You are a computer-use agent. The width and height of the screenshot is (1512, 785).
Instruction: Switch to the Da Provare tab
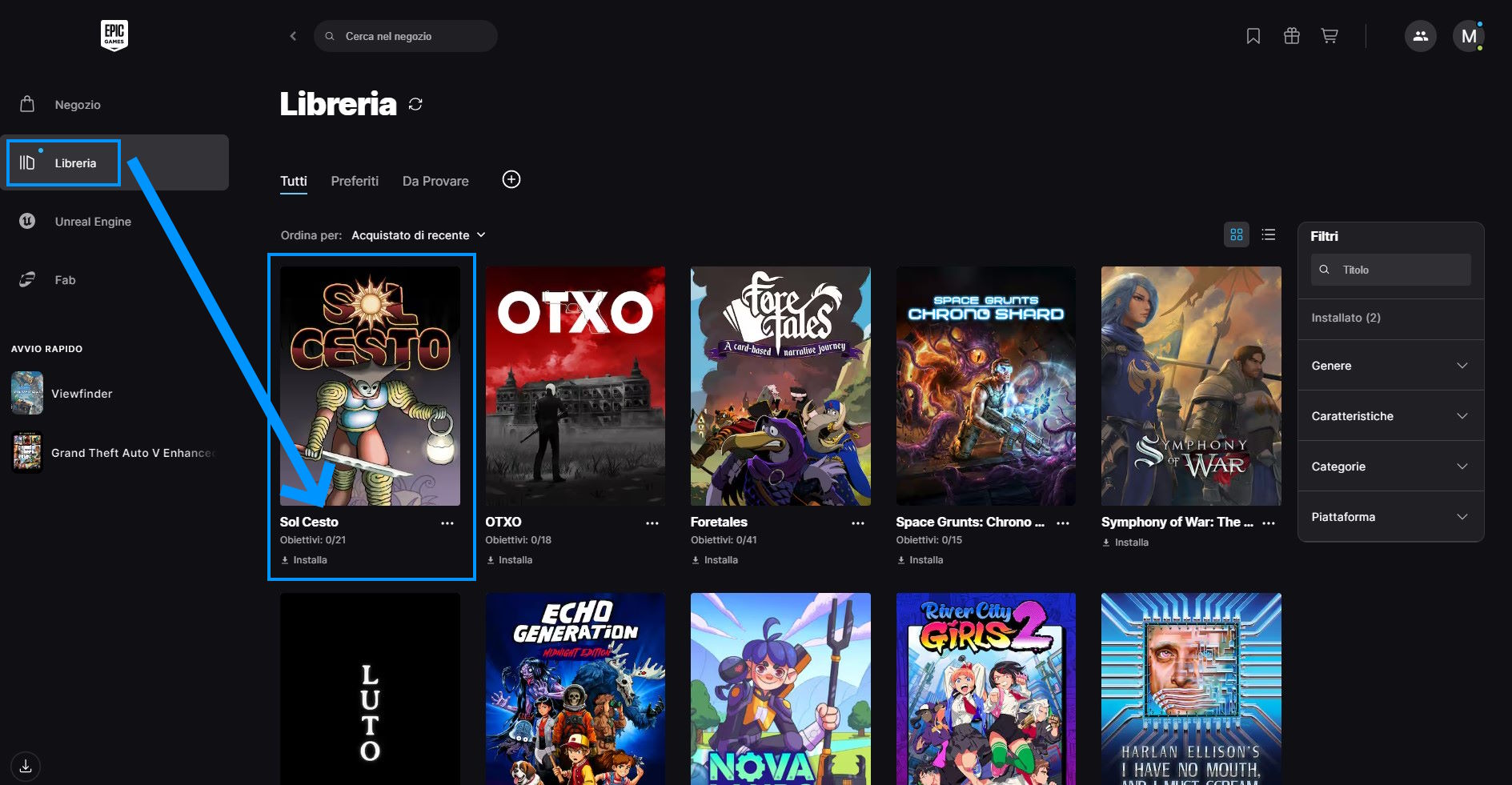click(x=435, y=181)
